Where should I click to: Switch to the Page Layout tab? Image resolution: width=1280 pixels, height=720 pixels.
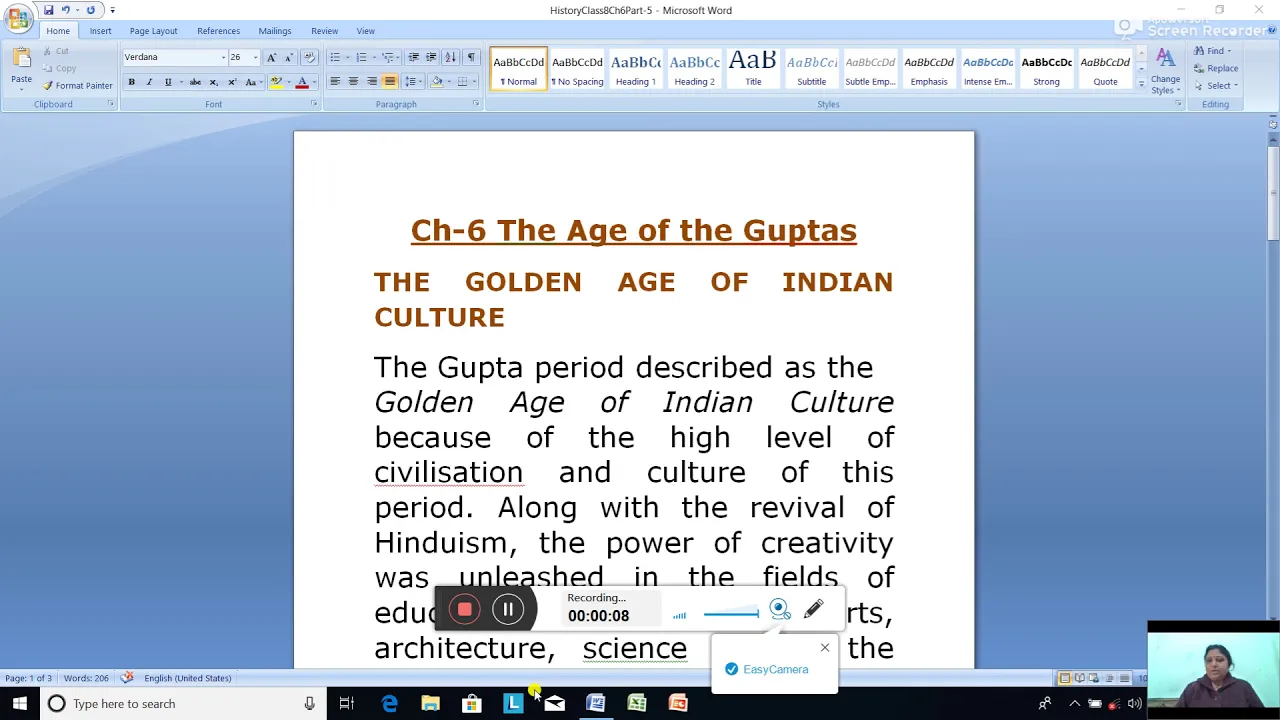coord(153,31)
